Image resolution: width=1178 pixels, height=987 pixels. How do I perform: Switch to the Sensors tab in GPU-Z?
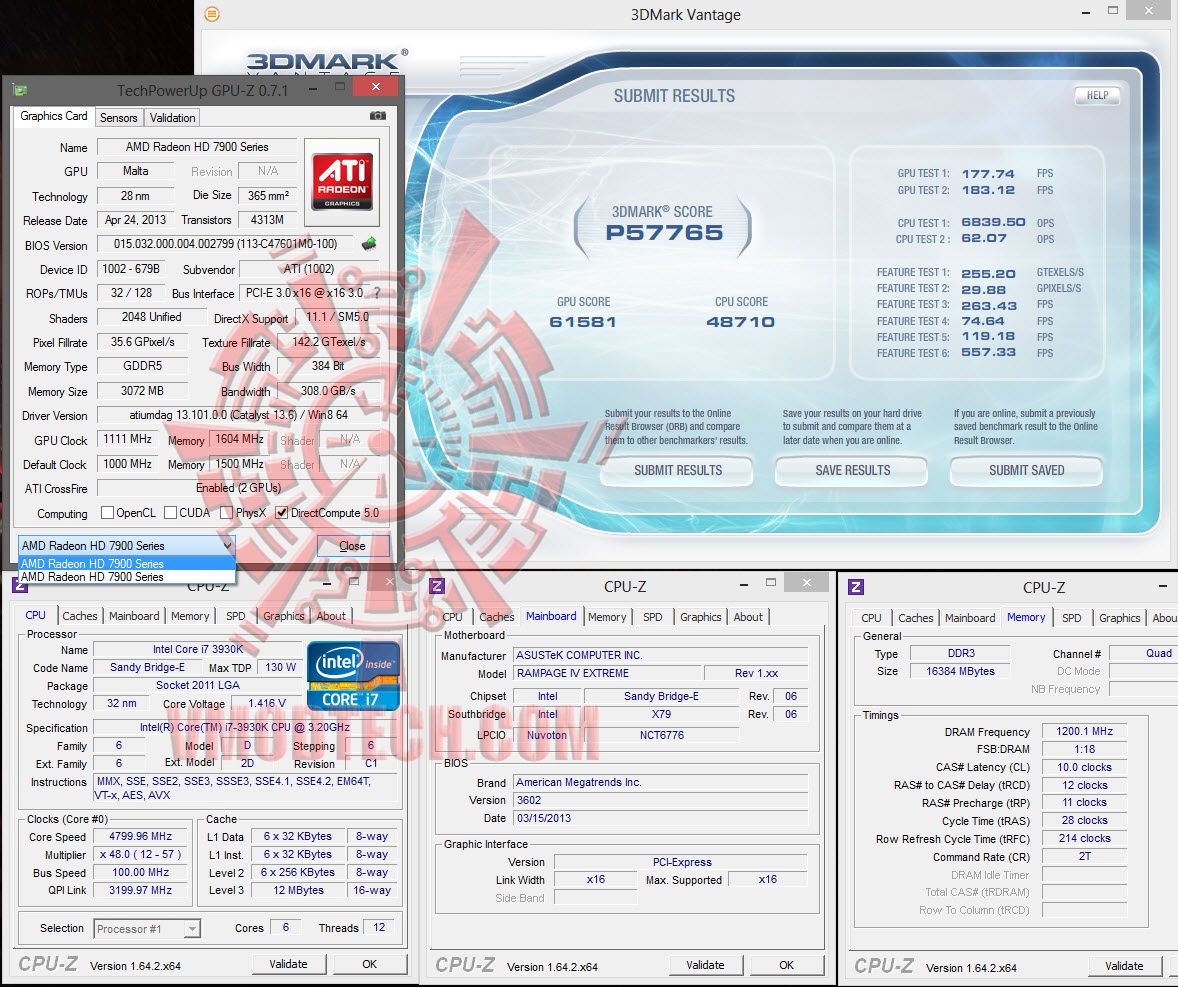(x=119, y=117)
